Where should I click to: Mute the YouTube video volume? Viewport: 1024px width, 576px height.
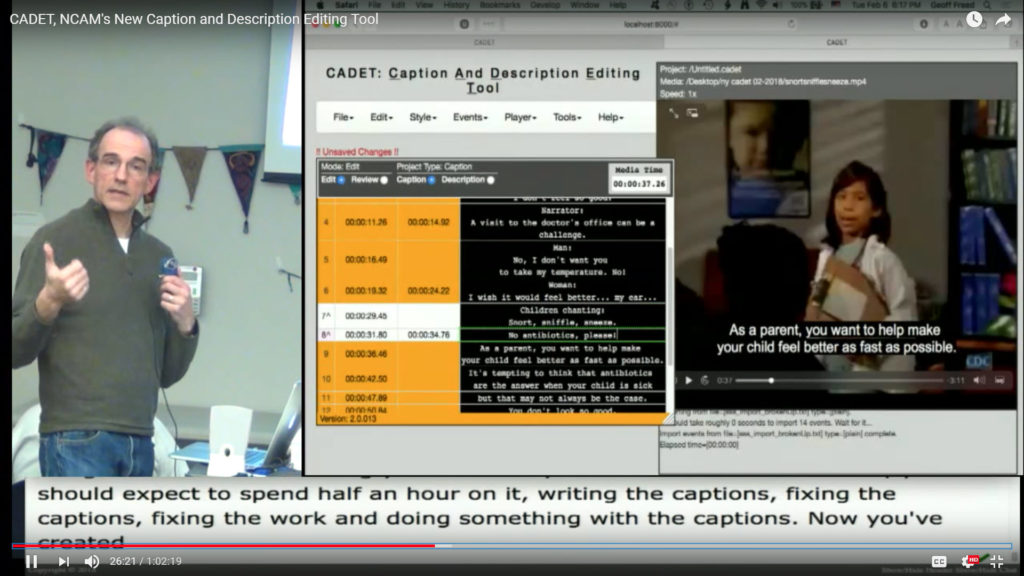click(91, 561)
